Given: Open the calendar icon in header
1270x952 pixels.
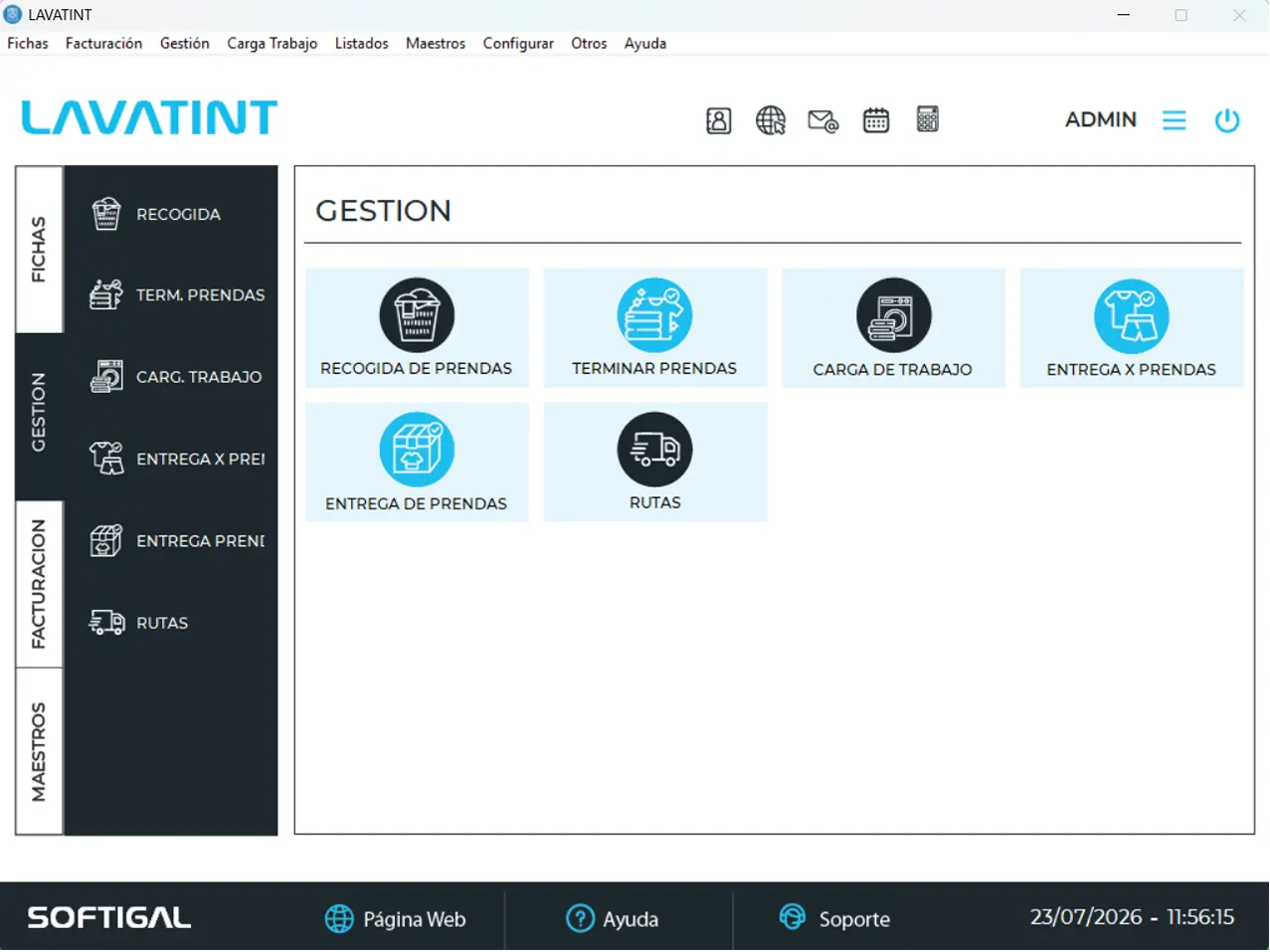Looking at the screenshot, I should coord(876,120).
